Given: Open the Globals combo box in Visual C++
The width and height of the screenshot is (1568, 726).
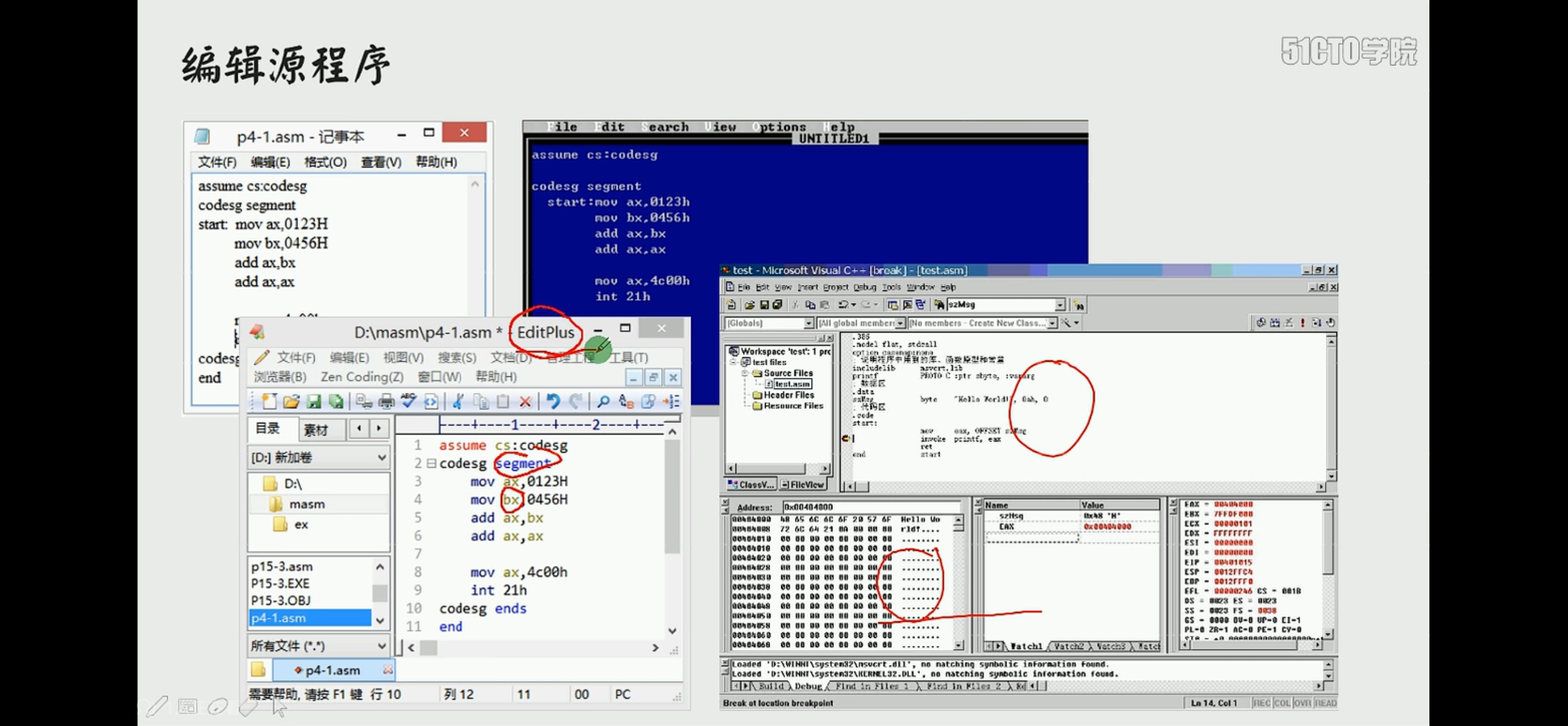Looking at the screenshot, I should pos(808,323).
